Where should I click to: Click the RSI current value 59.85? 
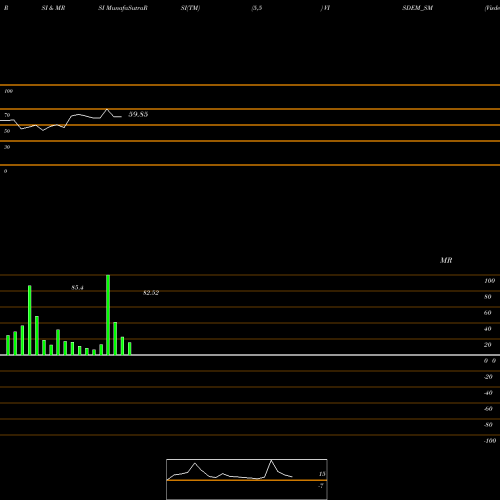[138, 114]
